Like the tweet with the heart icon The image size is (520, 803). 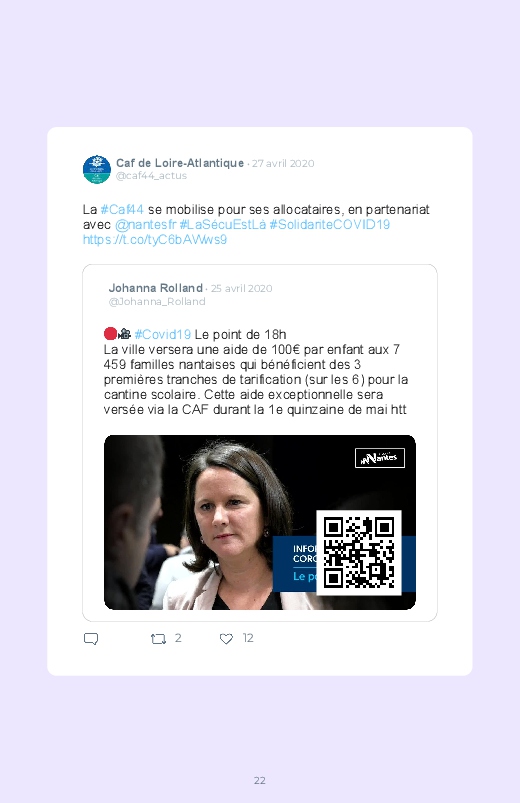226,639
